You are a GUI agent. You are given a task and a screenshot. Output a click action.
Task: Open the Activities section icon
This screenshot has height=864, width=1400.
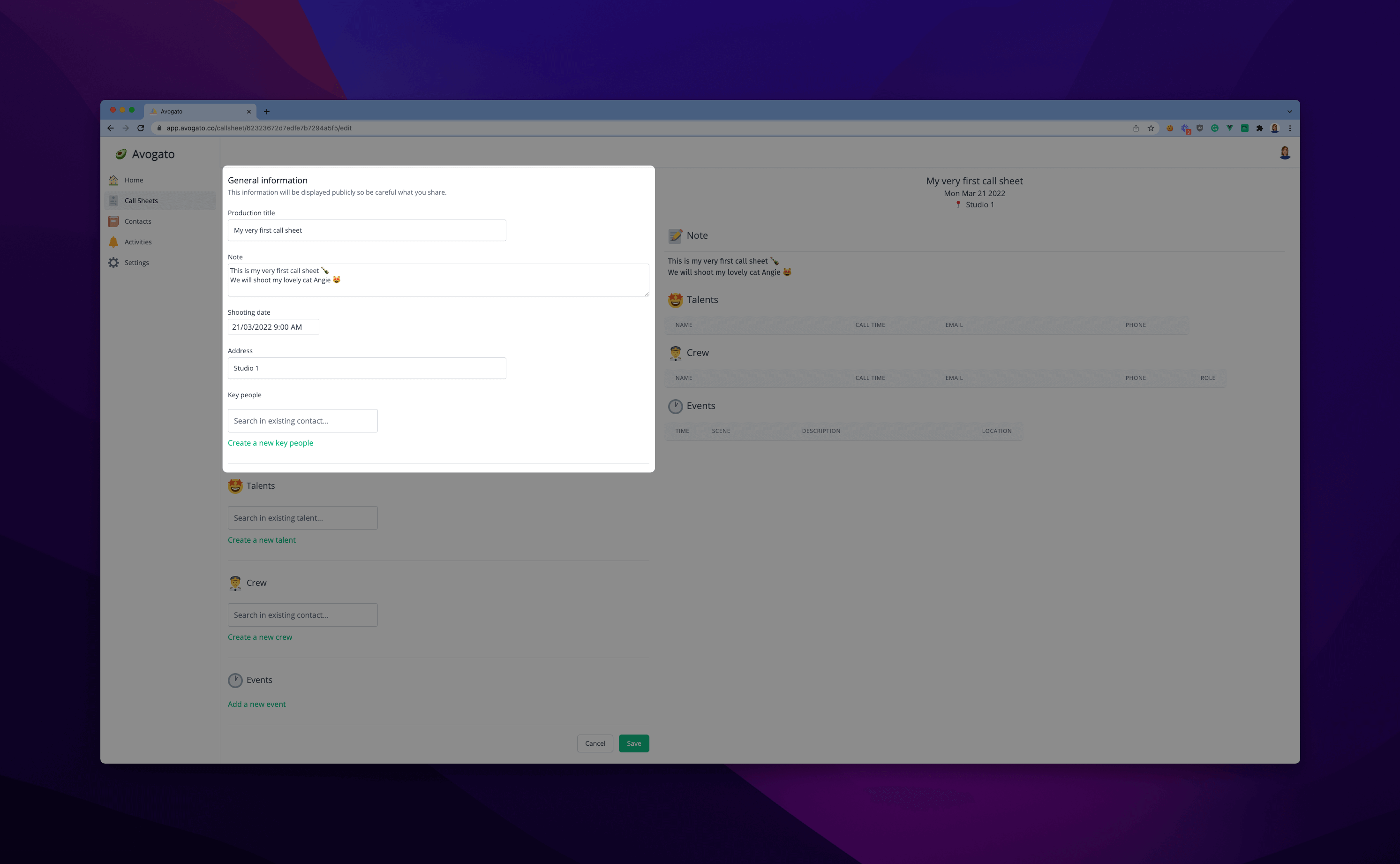(x=113, y=241)
